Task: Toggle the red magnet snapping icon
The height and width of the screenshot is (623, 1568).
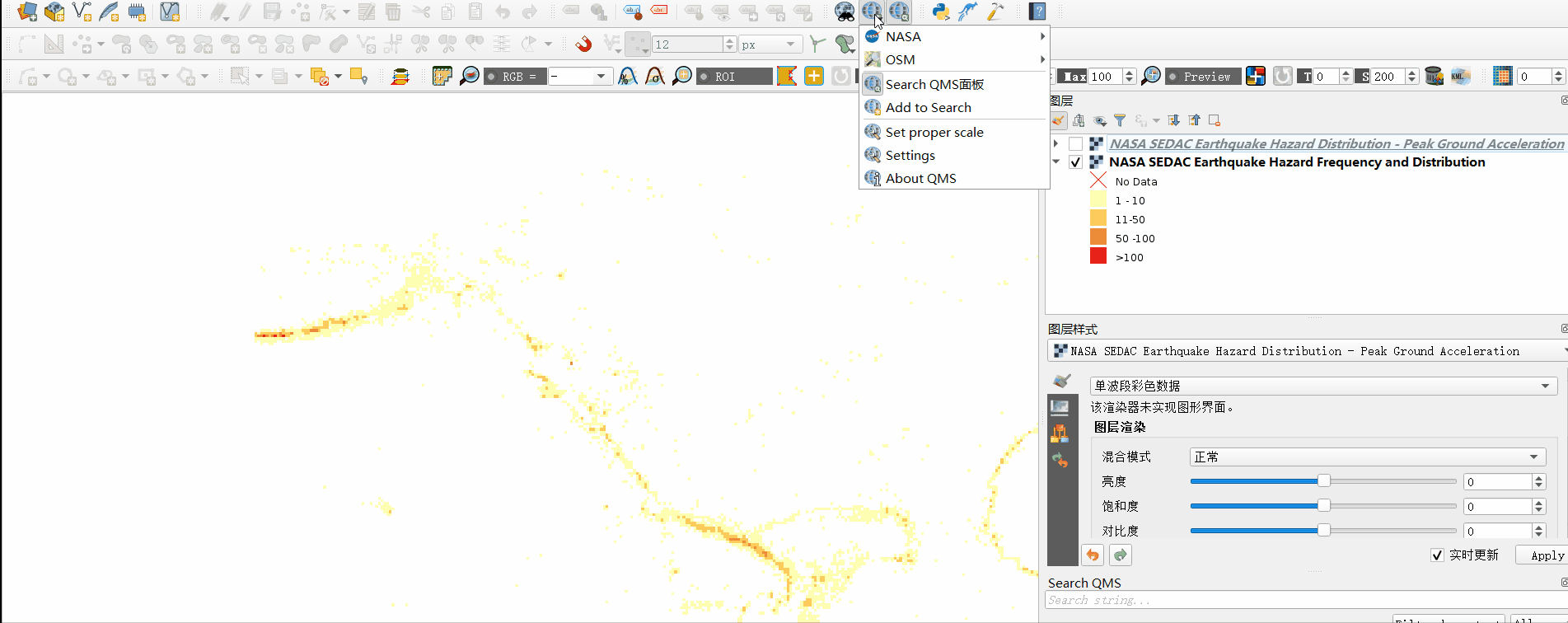Action: pyautogui.click(x=583, y=44)
